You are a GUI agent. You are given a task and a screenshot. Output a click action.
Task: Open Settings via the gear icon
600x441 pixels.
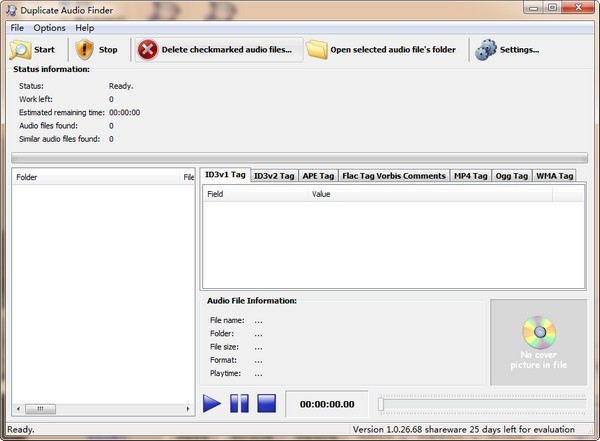(486, 49)
